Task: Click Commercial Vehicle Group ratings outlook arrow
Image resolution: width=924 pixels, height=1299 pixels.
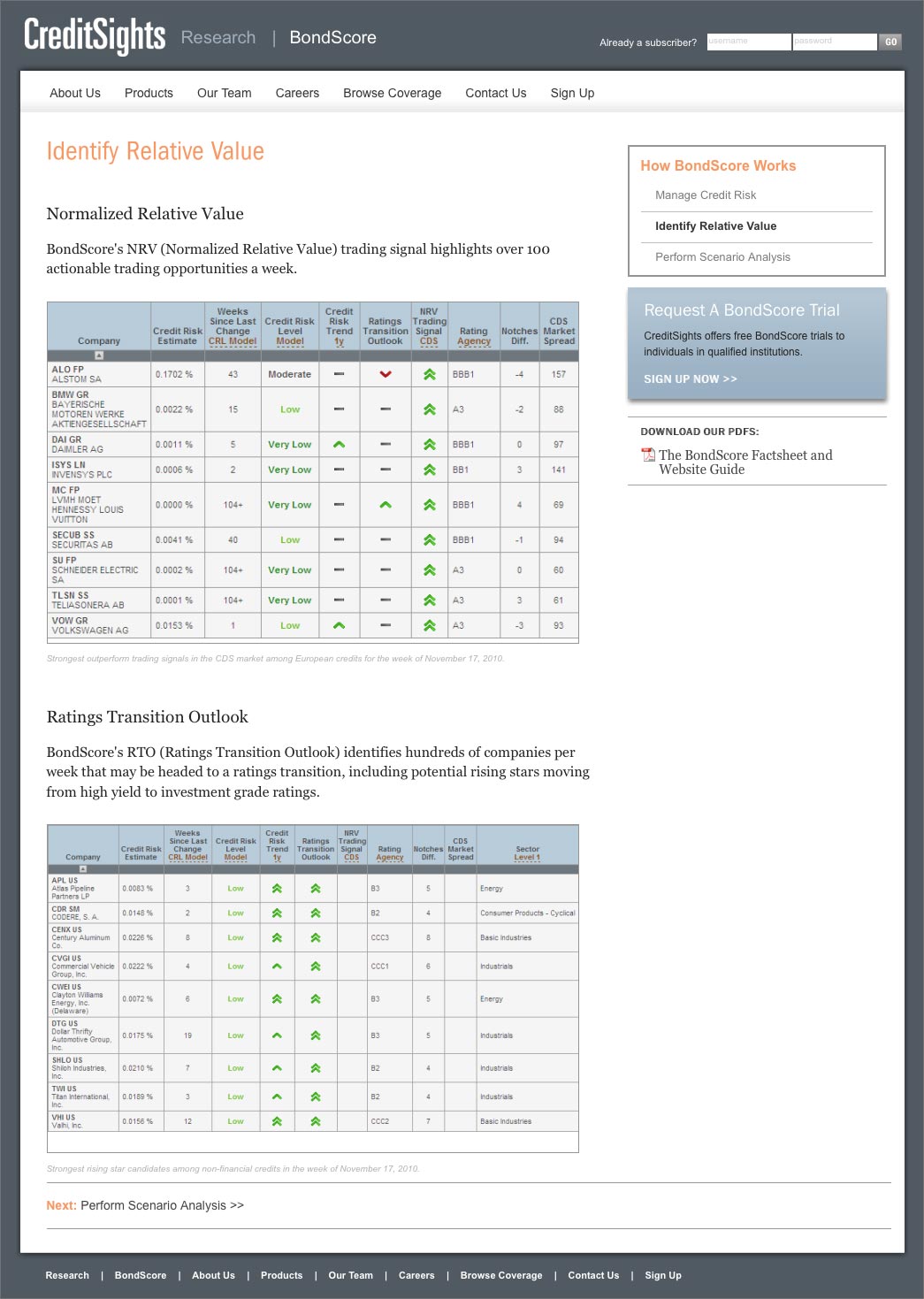Action: [316, 967]
